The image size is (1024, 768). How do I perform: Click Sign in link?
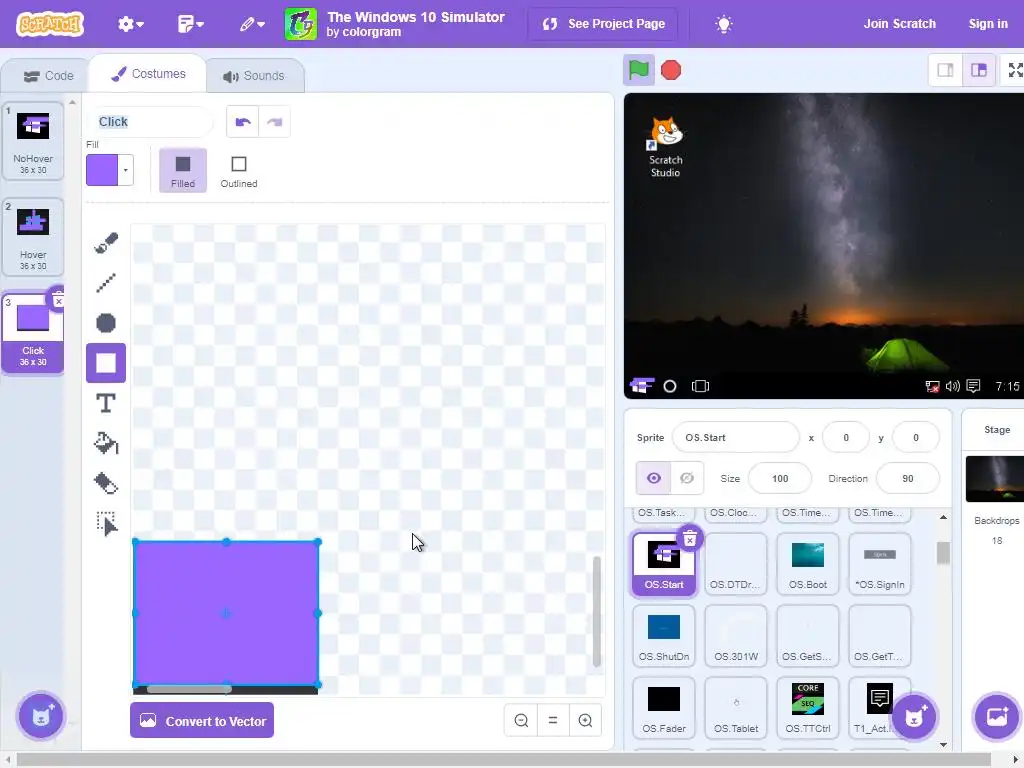click(987, 24)
